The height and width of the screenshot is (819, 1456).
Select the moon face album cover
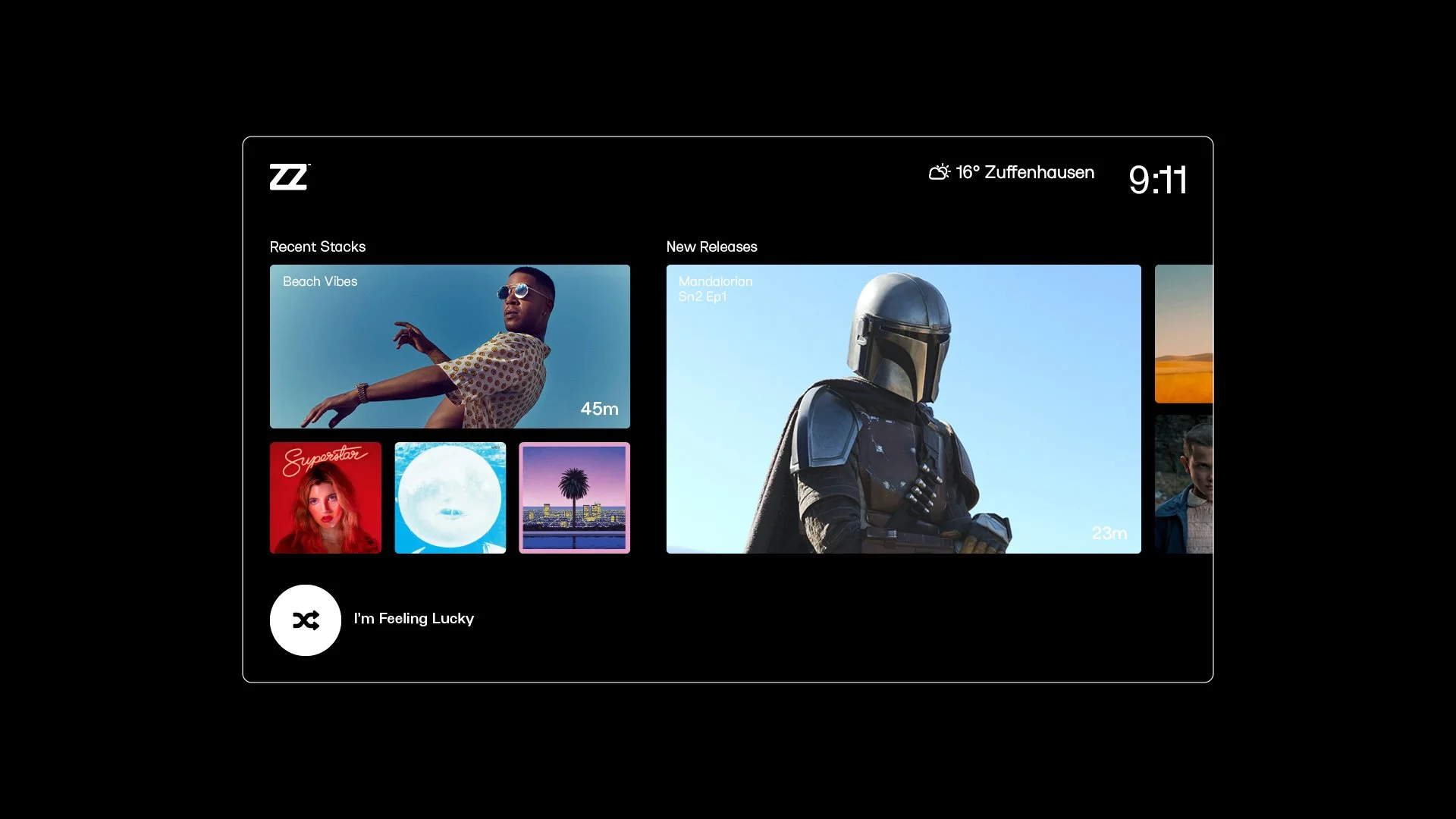click(x=450, y=497)
